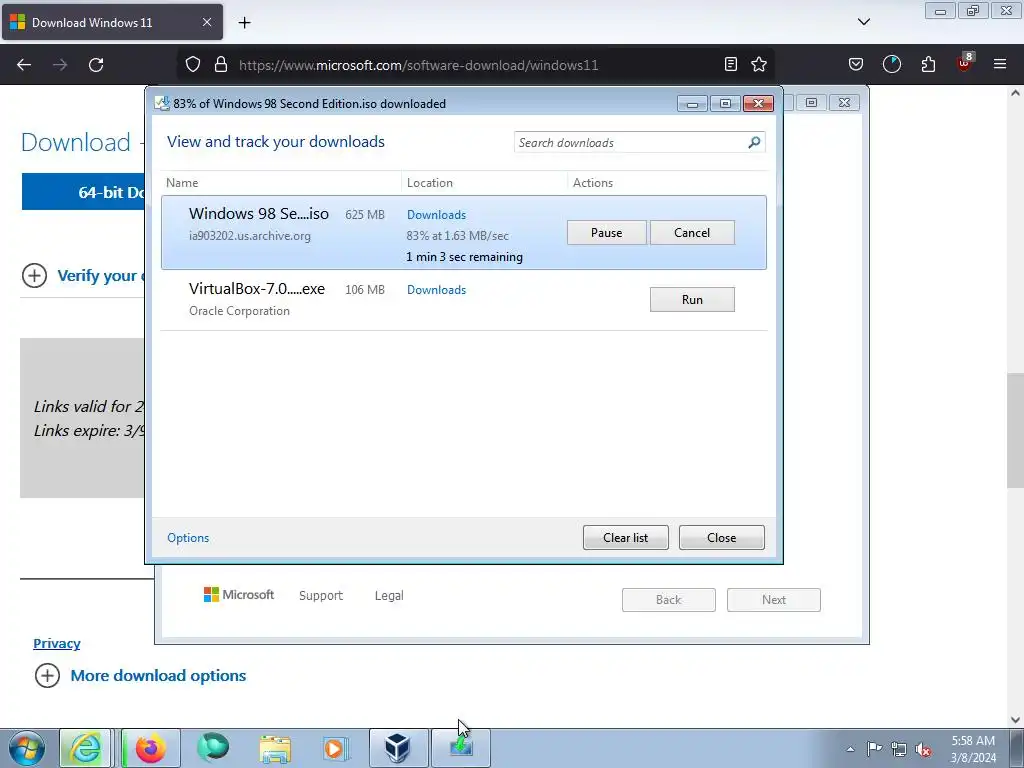Click the padlock site security icon

221,64
